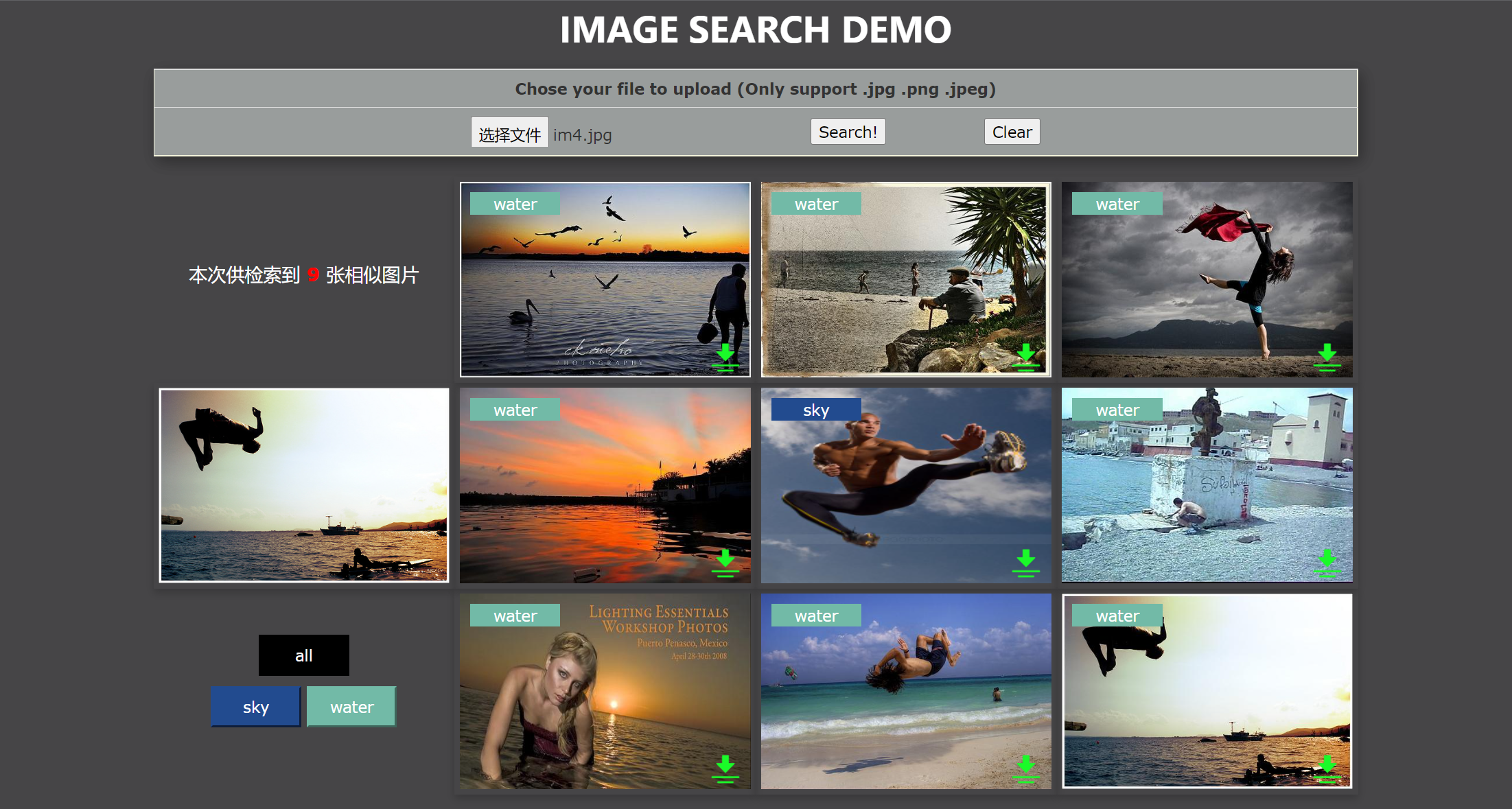Download the beach backflip image
1512x809 pixels.
pos(1026,769)
